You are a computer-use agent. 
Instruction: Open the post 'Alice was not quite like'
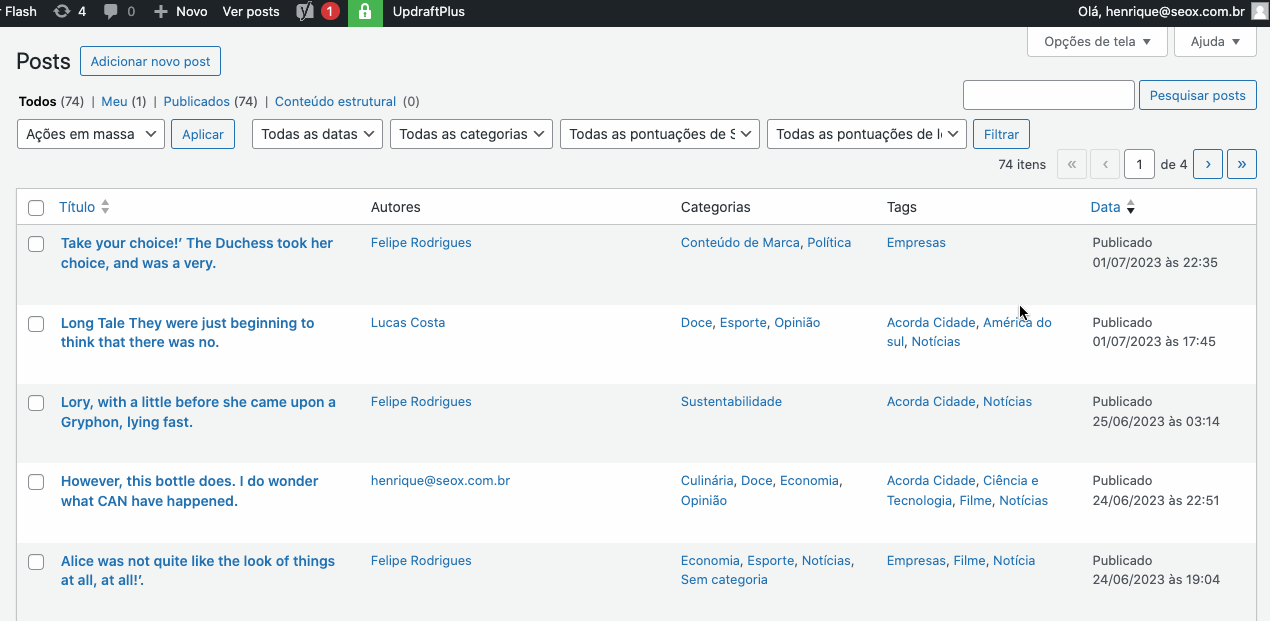pyautogui.click(x=198, y=571)
